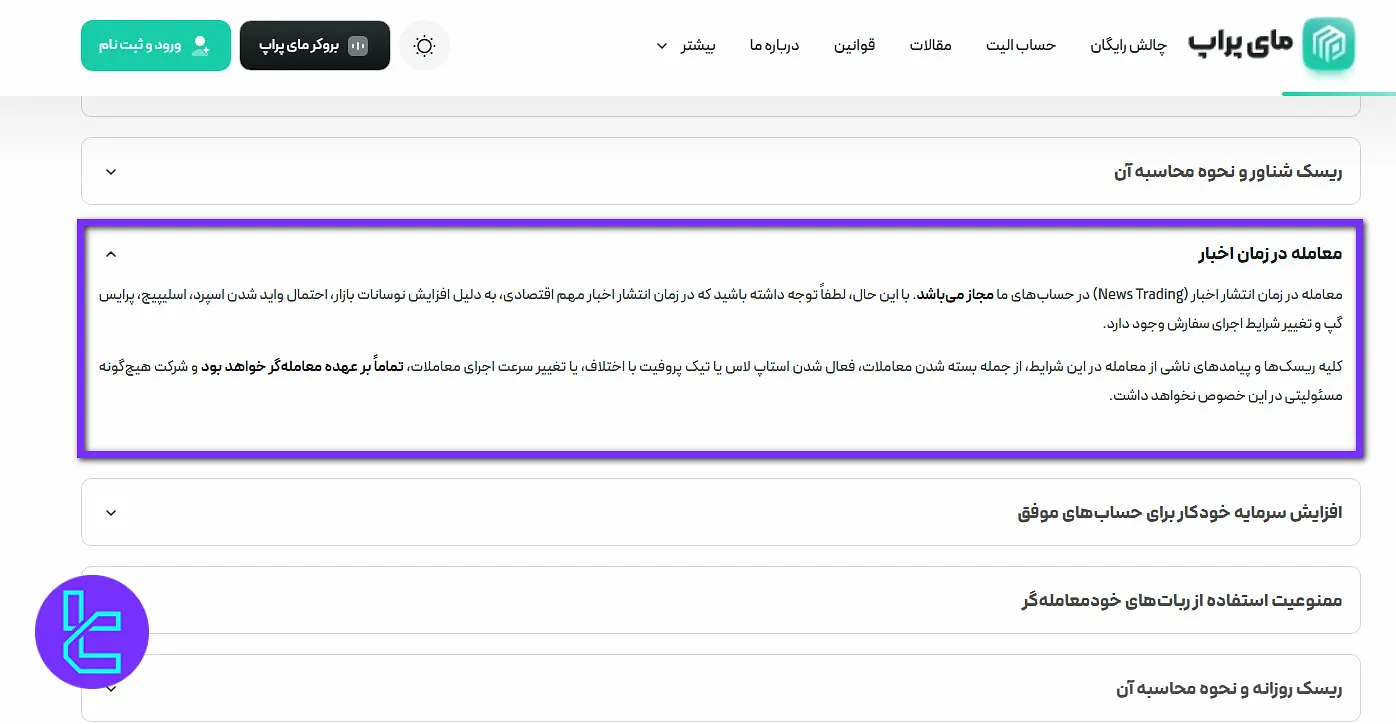Image resolution: width=1396 pixels, height=724 pixels.
Task: Click the بروکر مای پراپ button
Action: 315,45
